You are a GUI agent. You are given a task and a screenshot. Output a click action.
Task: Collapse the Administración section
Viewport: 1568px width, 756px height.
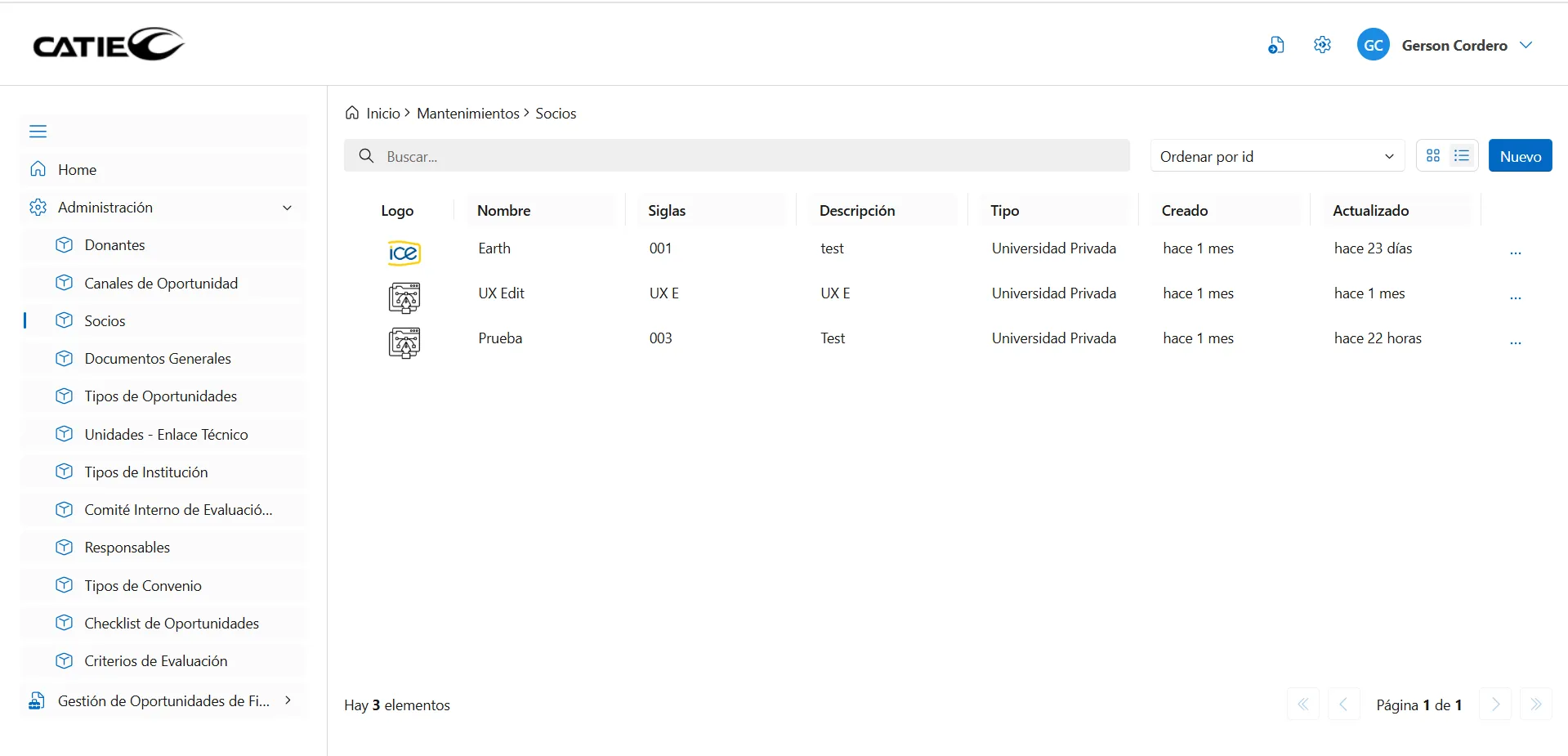pos(287,208)
